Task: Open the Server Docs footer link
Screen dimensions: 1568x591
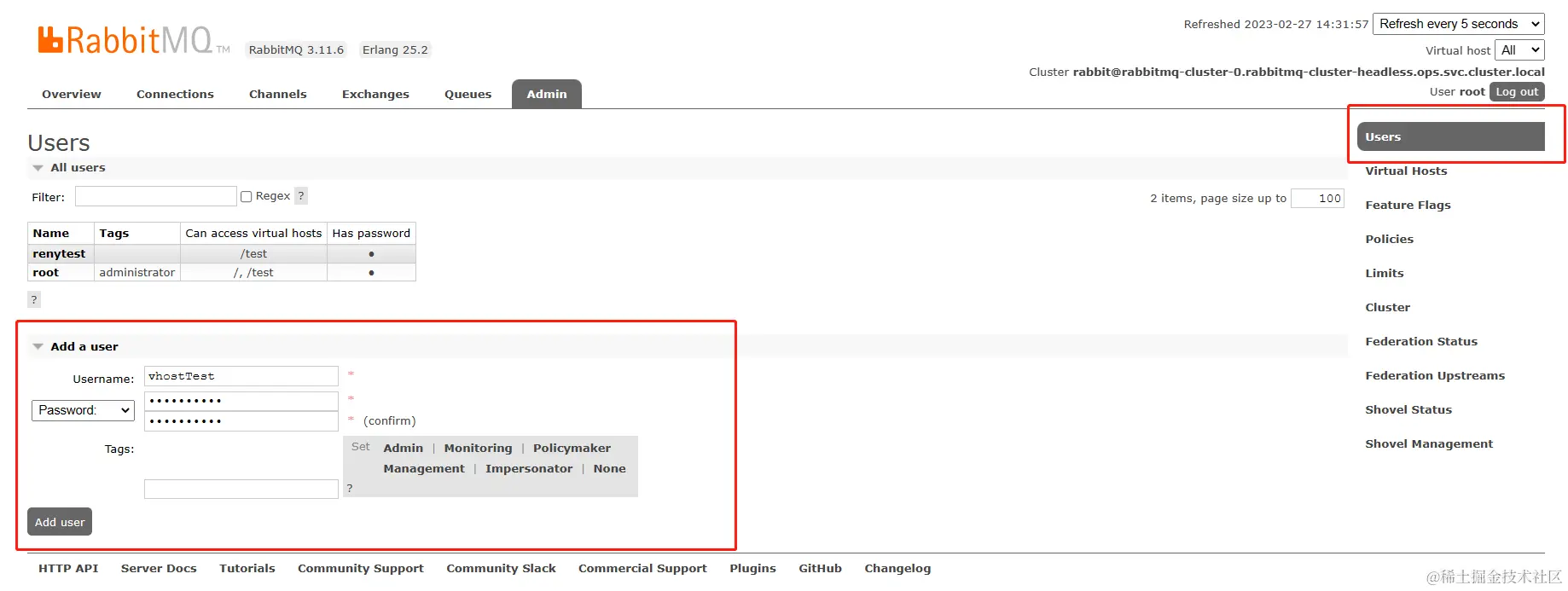Action: pyautogui.click(x=159, y=569)
